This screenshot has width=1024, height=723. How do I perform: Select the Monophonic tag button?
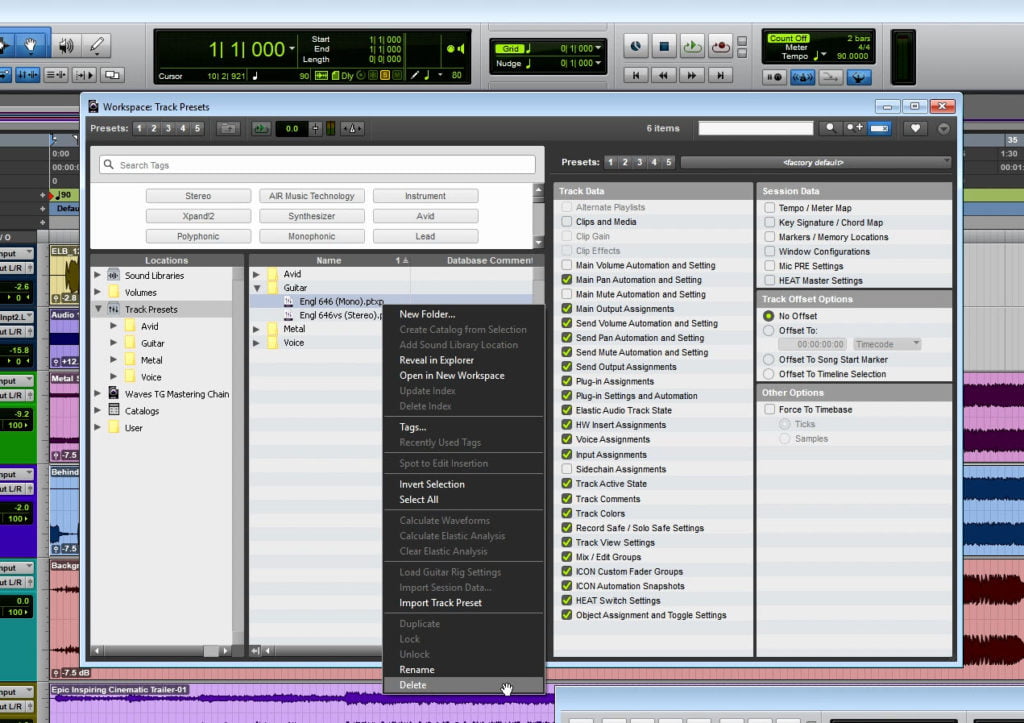coord(312,236)
